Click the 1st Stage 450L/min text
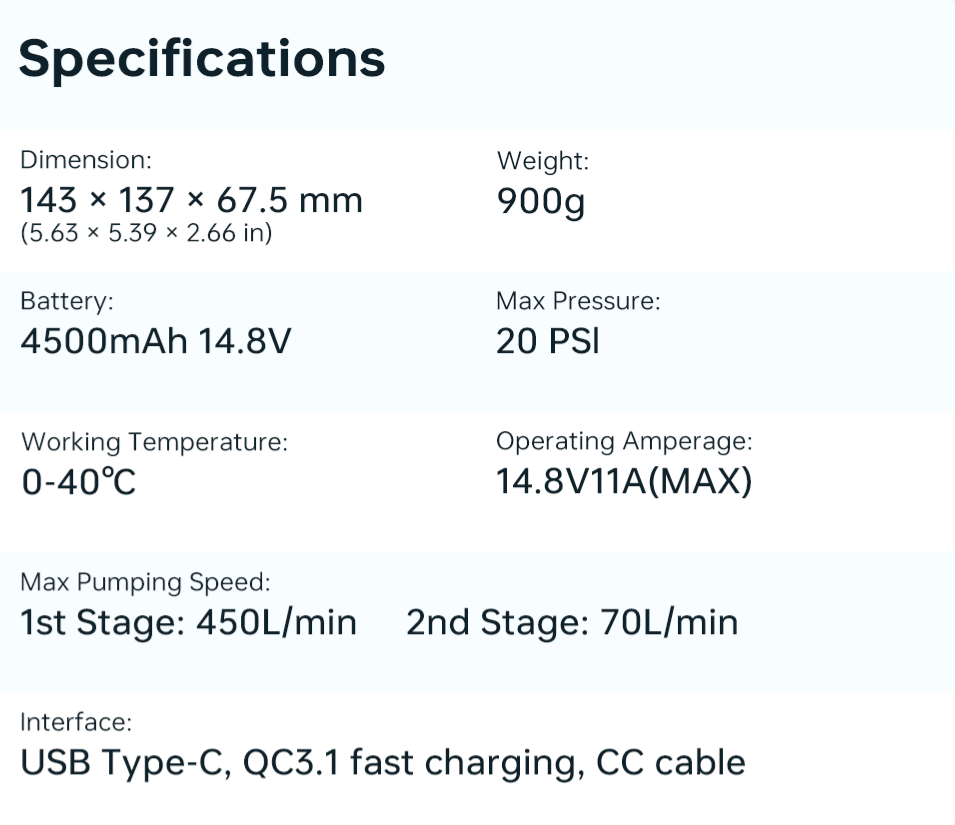The width and height of the screenshot is (955, 825). (188, 623)
